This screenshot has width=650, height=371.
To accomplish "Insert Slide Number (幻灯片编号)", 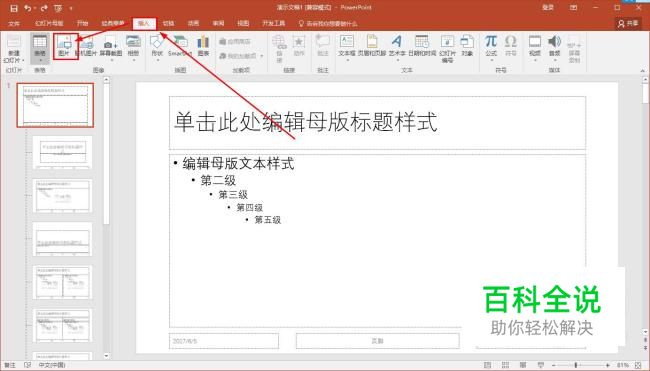I will tap(447, 49).
